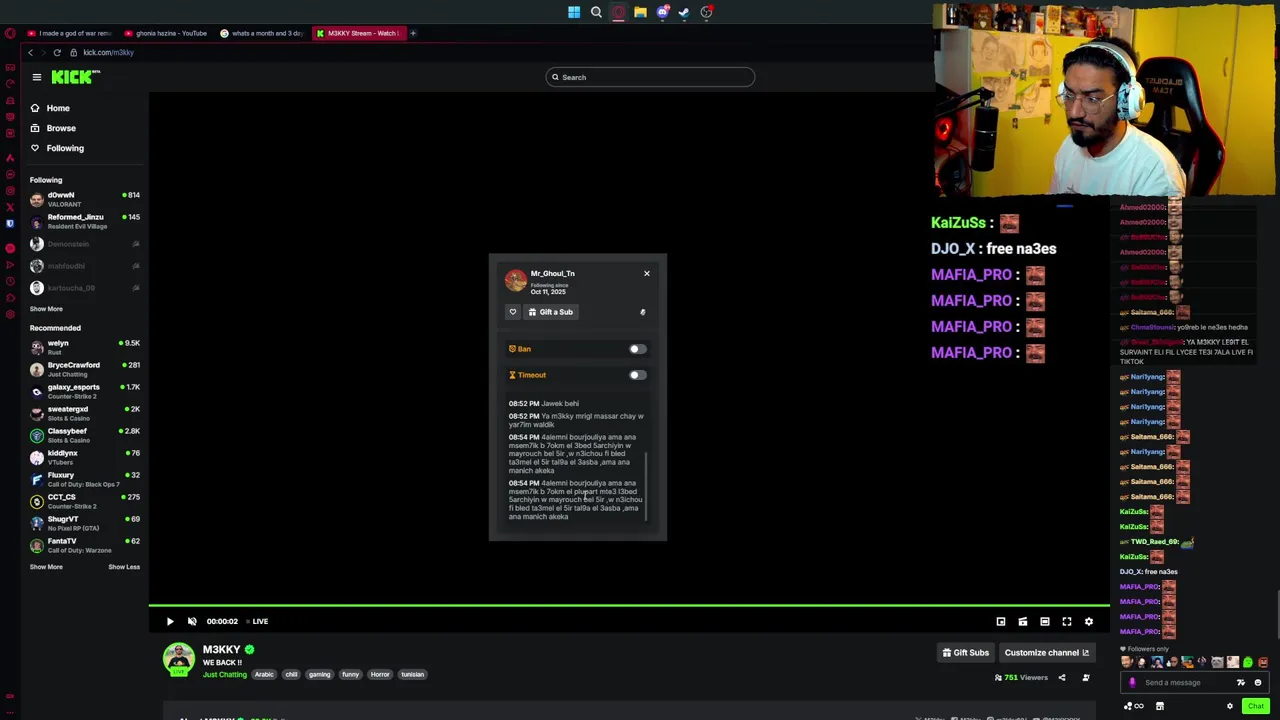Viewport: 1280px width, 720px height.
Task: Play the stream video
Action: tap(170, 621)
